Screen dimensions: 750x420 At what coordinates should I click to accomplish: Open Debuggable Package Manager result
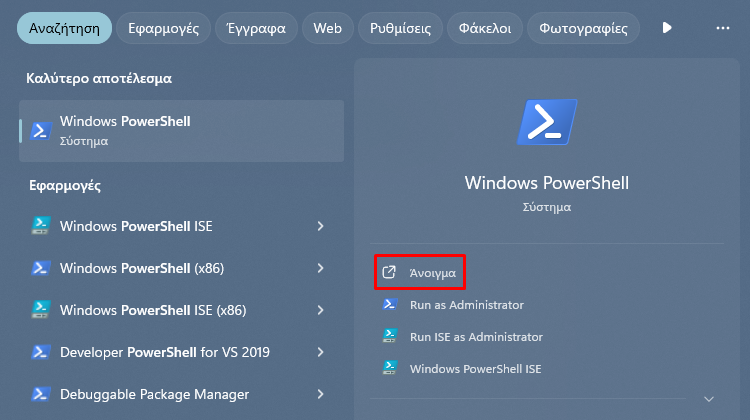point(181,394)
